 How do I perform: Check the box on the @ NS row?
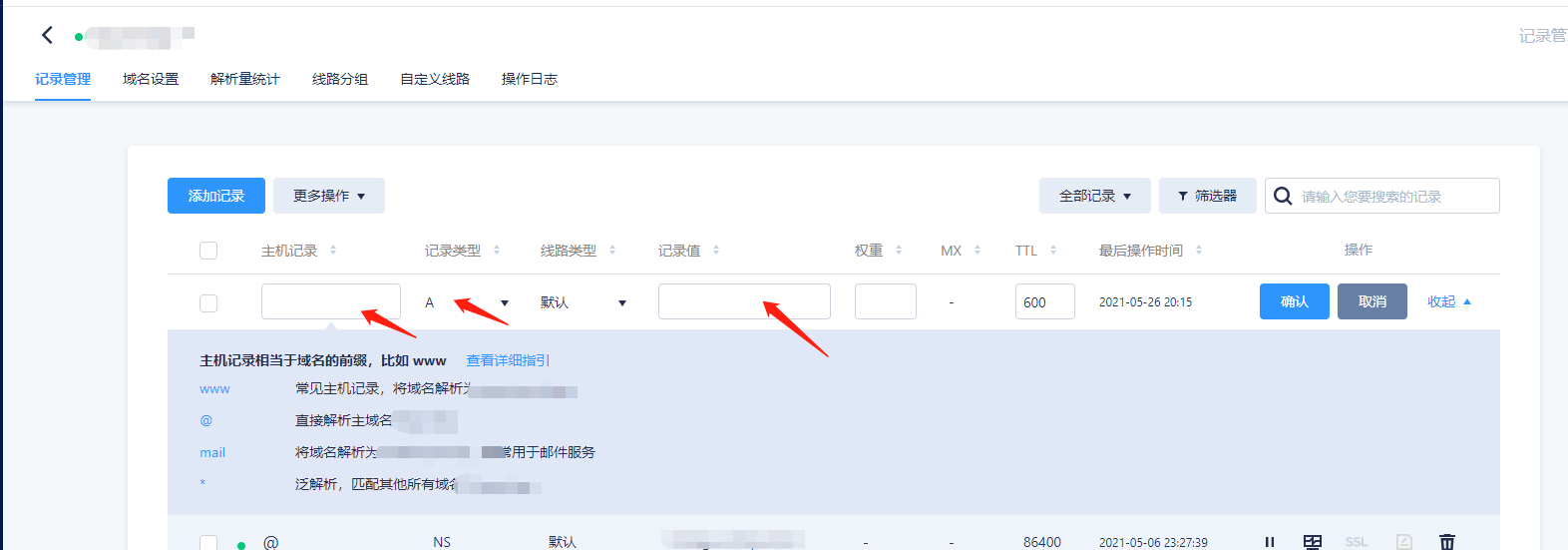(208, 542)
